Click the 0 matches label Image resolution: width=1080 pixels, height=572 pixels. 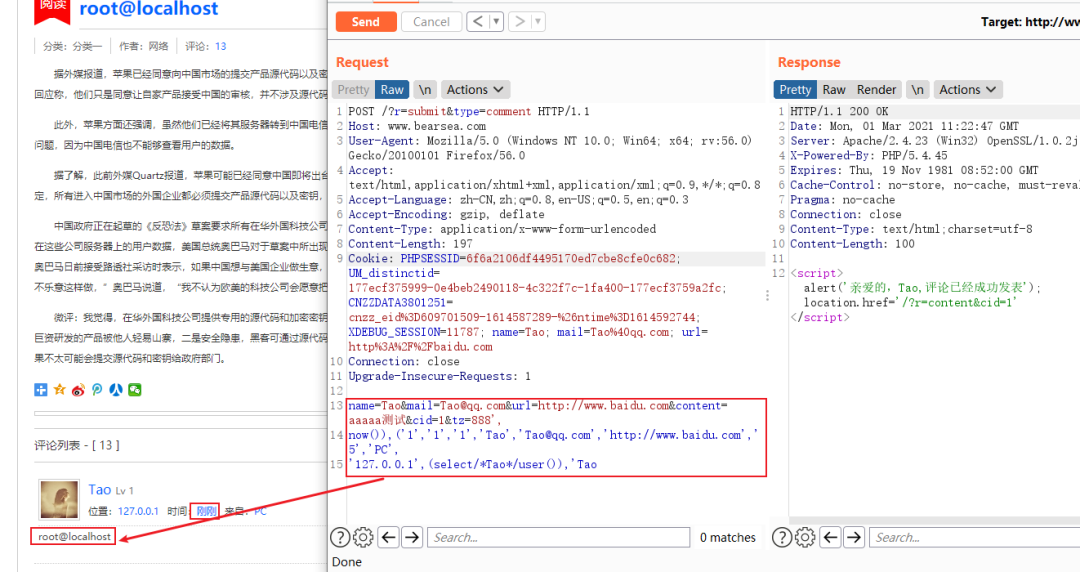click(727, 538)
